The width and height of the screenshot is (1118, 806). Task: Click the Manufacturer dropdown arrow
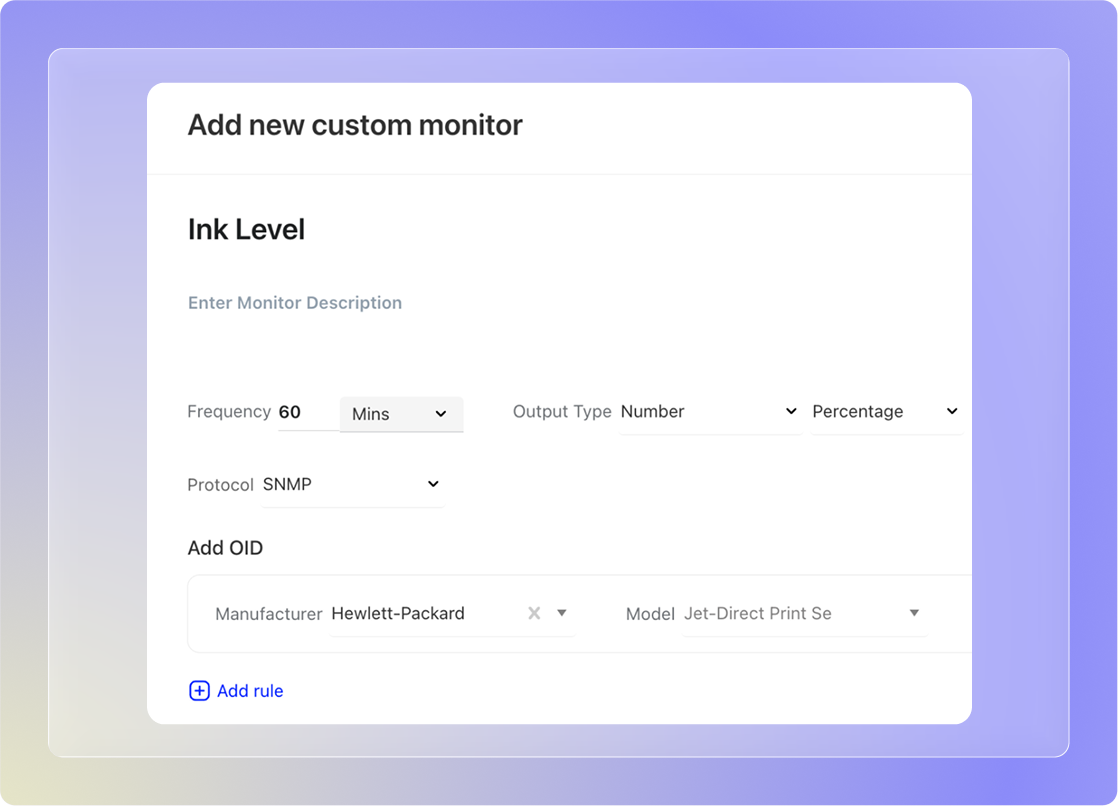[562, 613]
